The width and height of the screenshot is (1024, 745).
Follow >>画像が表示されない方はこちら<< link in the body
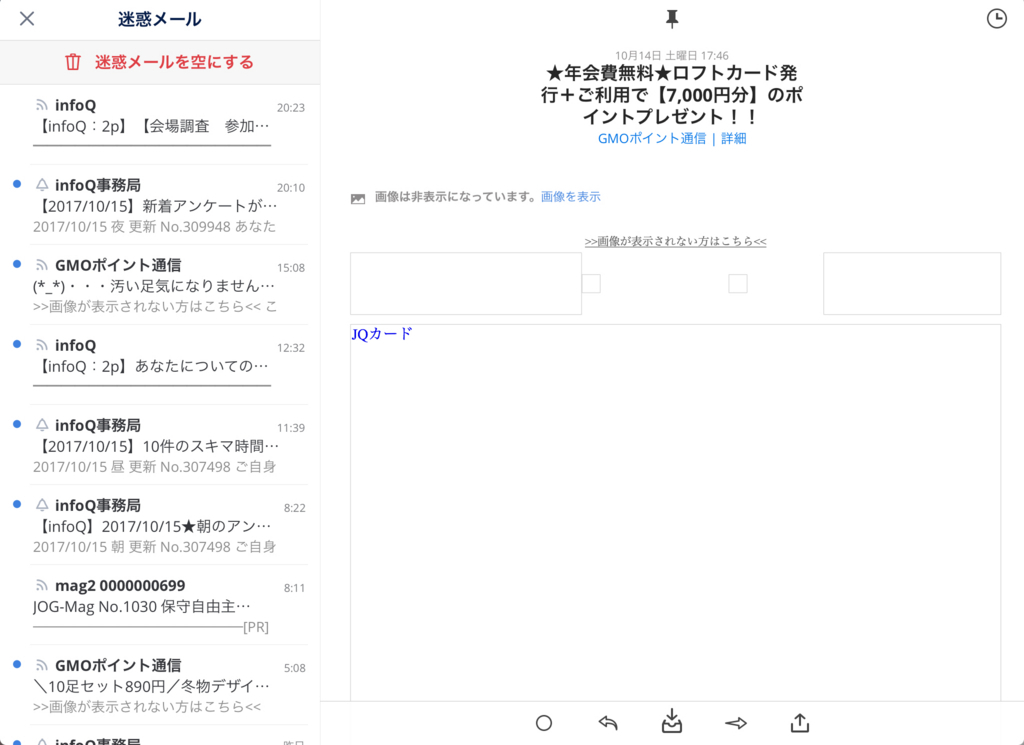pos(675,242)
